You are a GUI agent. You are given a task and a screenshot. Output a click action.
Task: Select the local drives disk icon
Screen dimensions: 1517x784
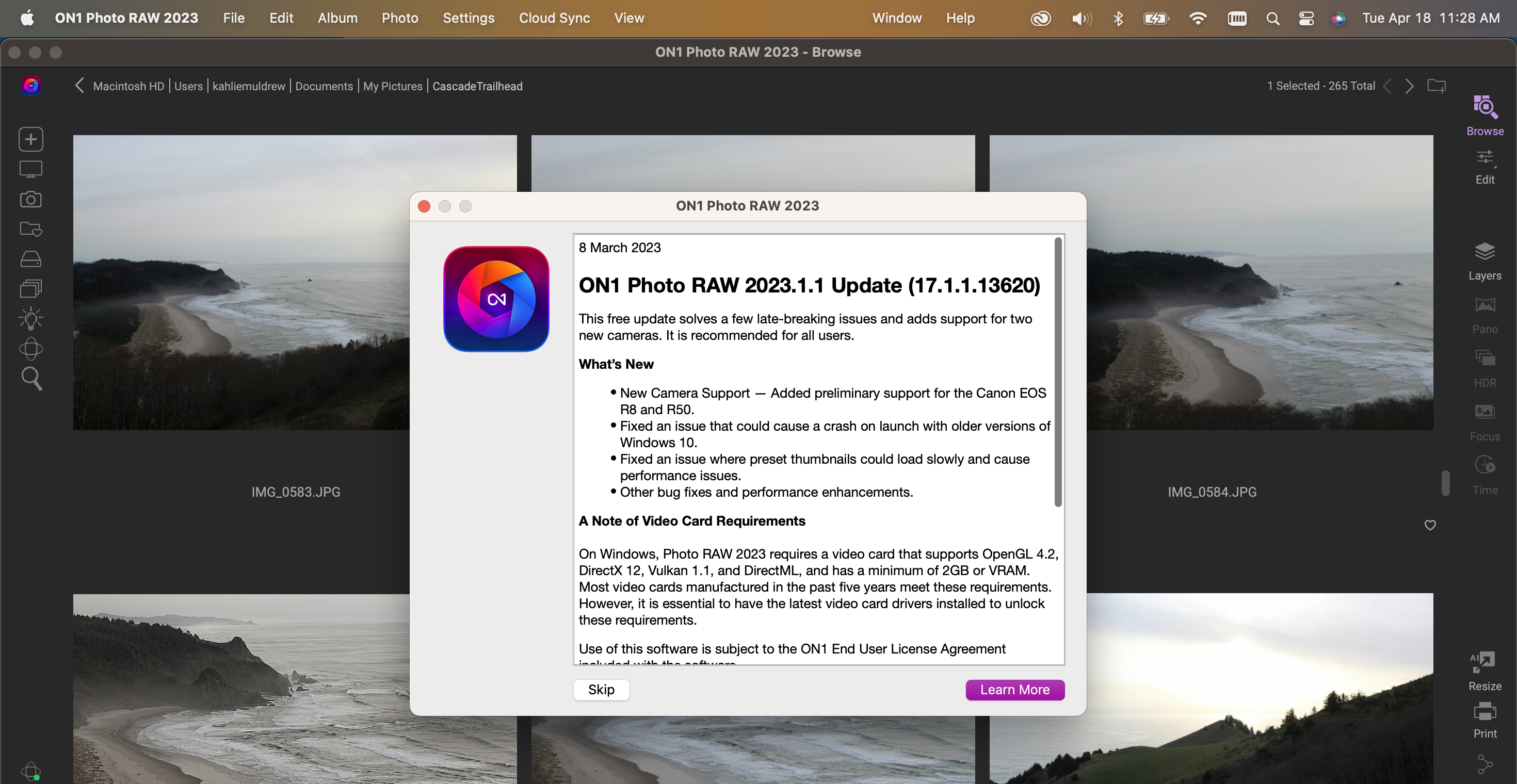(30, 259)
